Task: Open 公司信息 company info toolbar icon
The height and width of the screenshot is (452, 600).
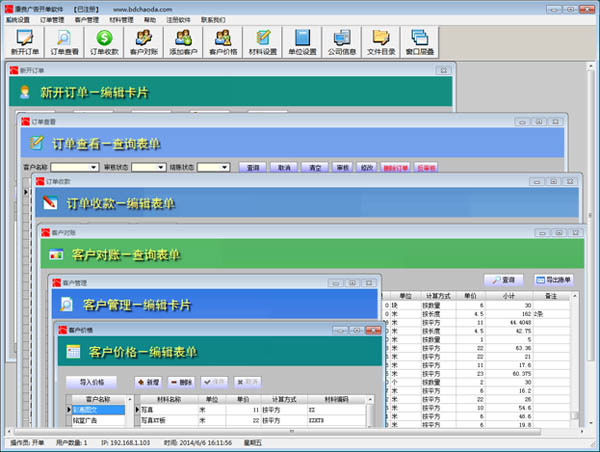Action: point(342,42)
